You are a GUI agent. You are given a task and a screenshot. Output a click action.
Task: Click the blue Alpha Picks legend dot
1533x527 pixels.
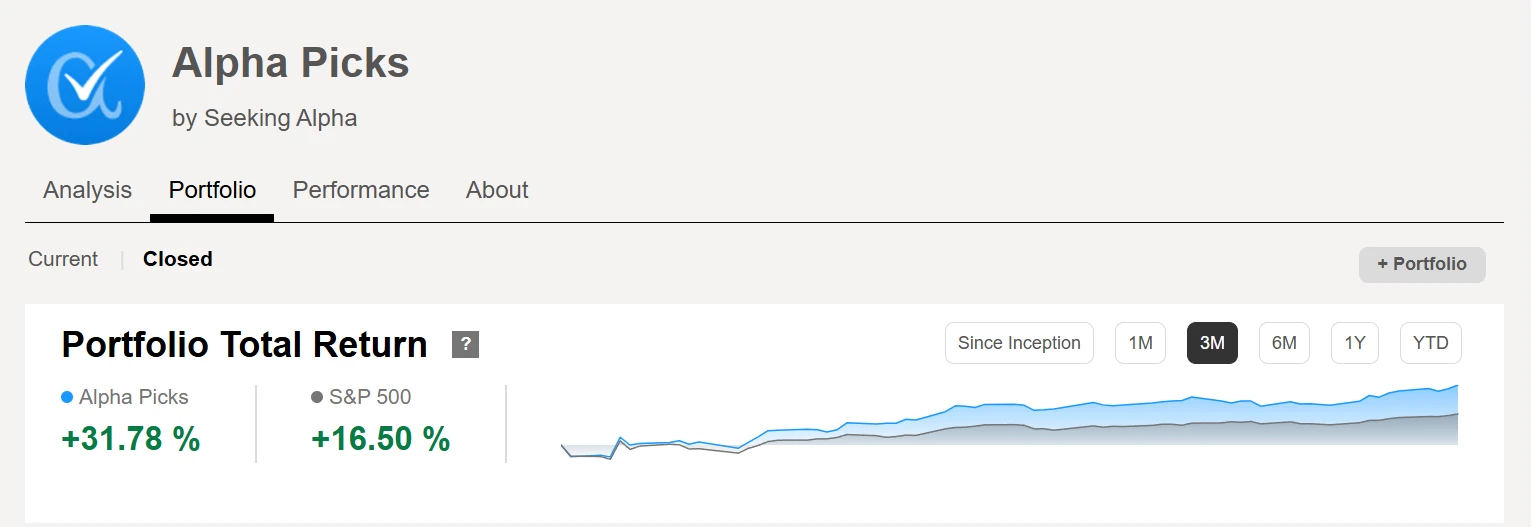pyautogui.click(x=67, y=397)
